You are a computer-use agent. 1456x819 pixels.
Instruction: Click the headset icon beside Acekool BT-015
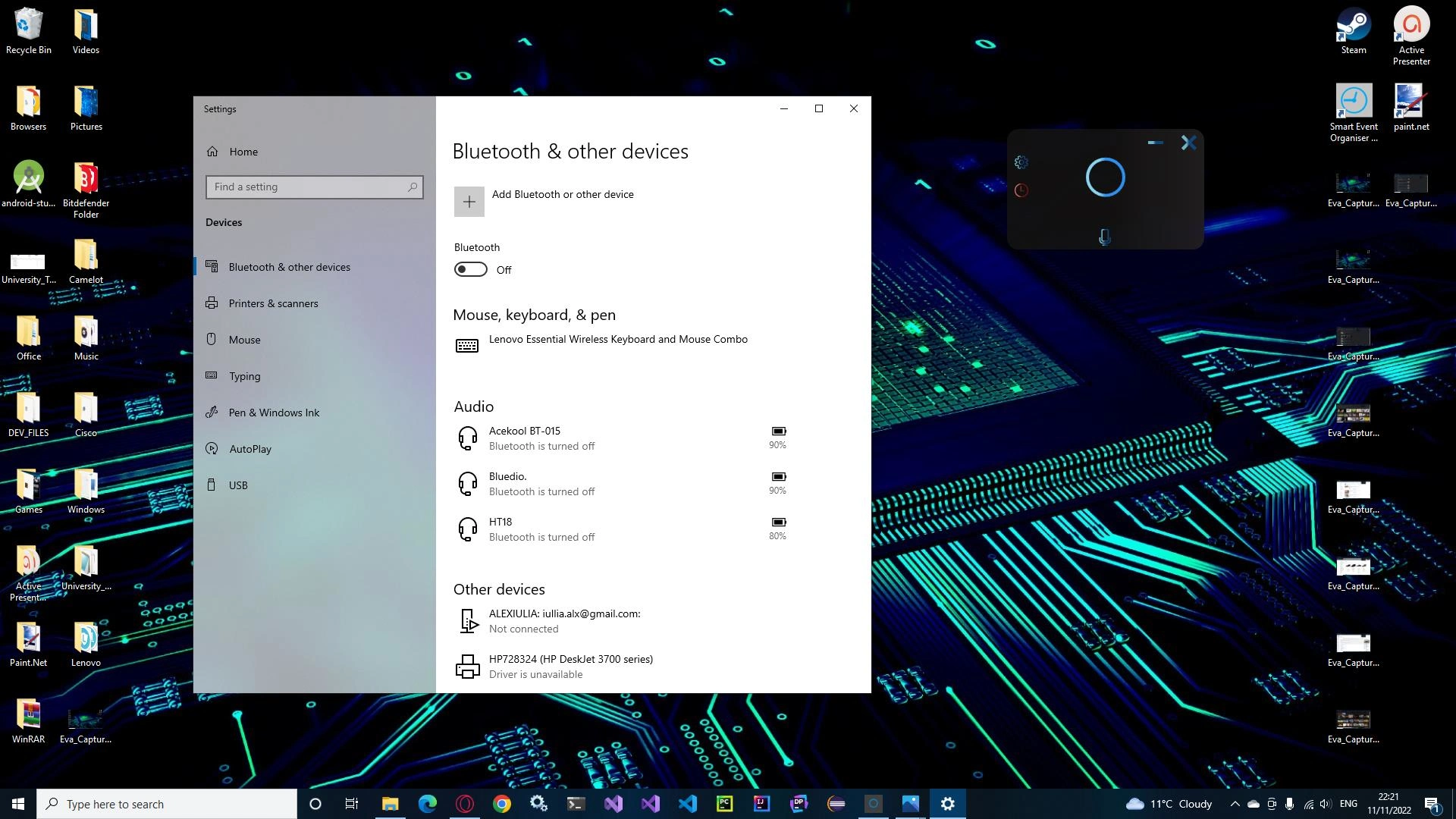click(468, 438)
